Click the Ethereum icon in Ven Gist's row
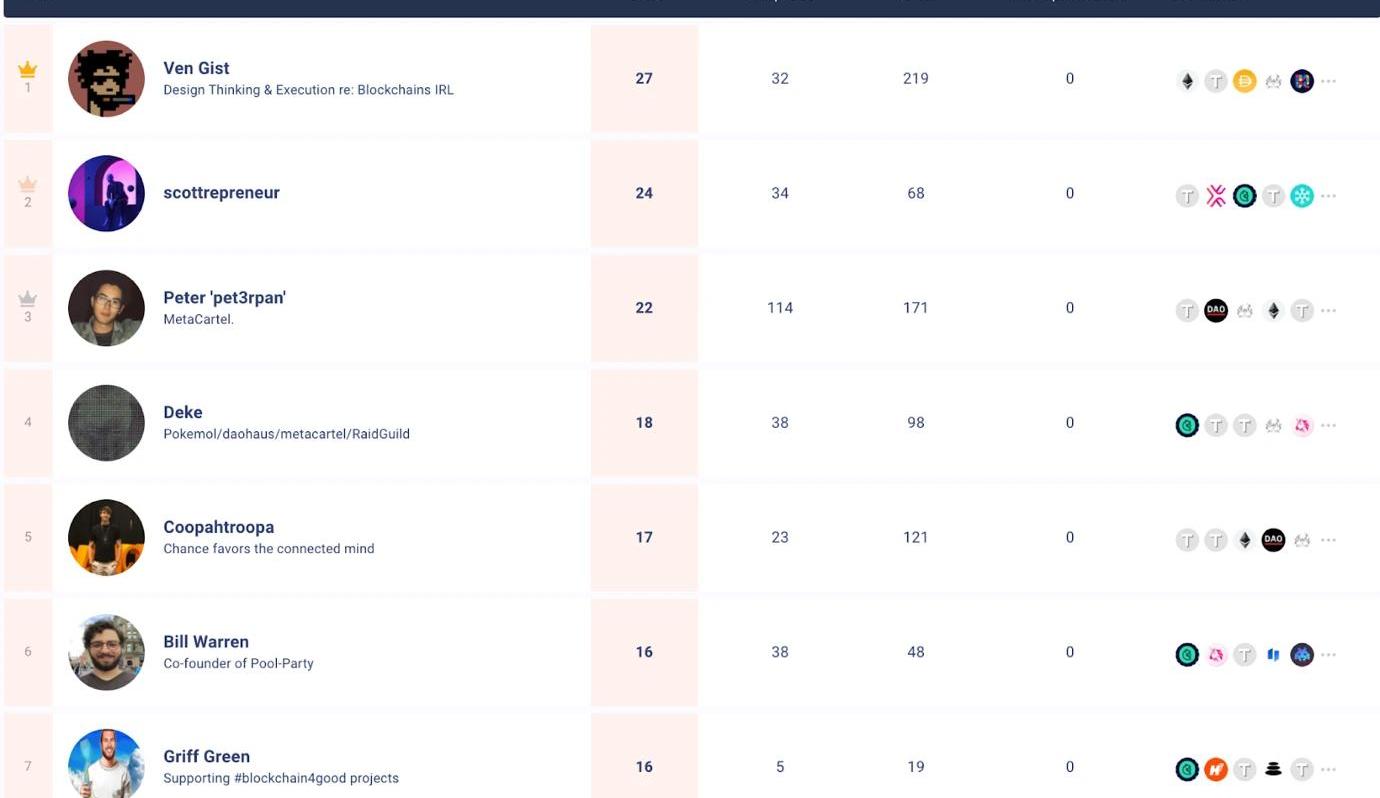 click(1187, 81)
